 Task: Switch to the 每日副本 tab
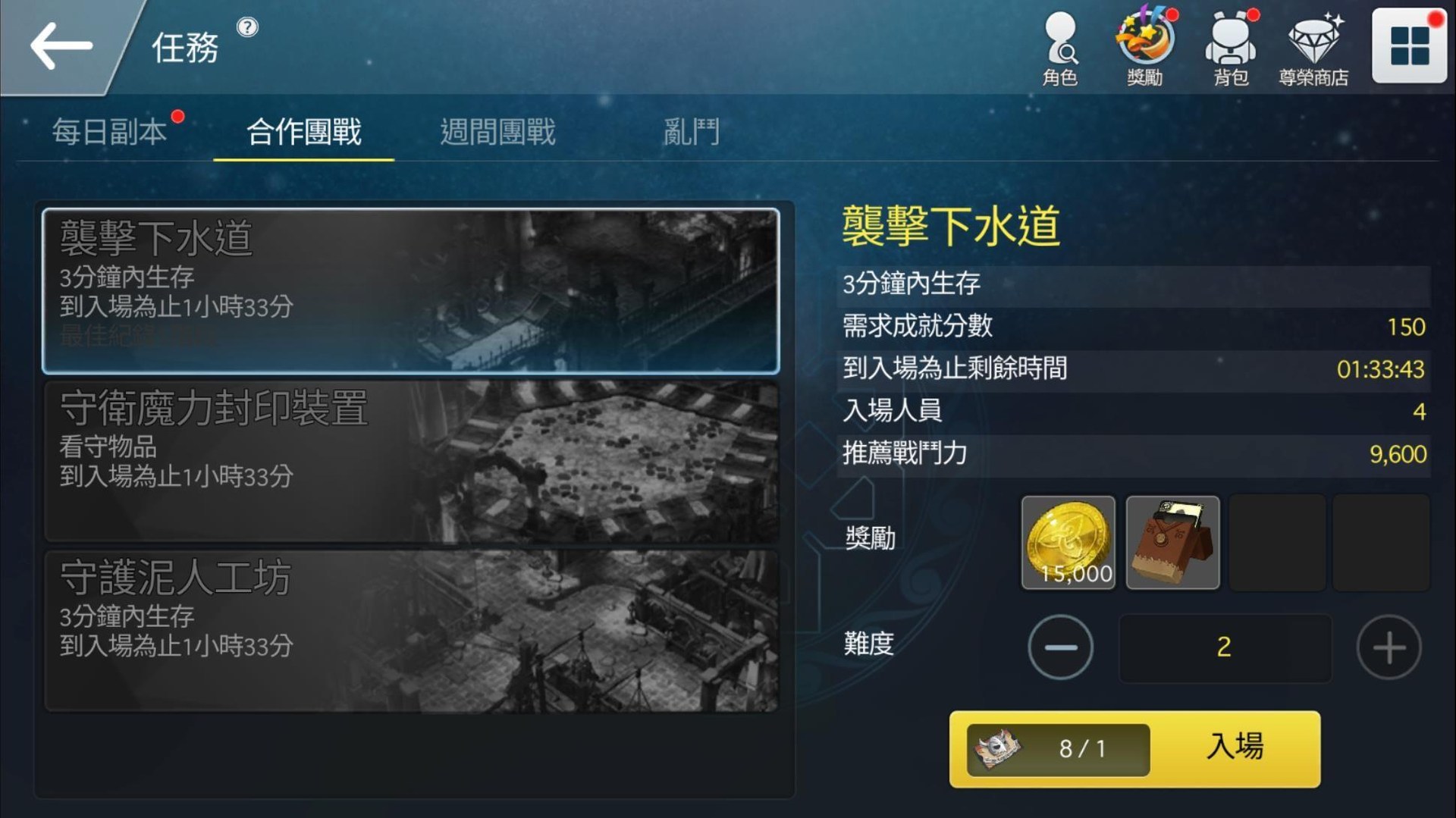[110, 132]
